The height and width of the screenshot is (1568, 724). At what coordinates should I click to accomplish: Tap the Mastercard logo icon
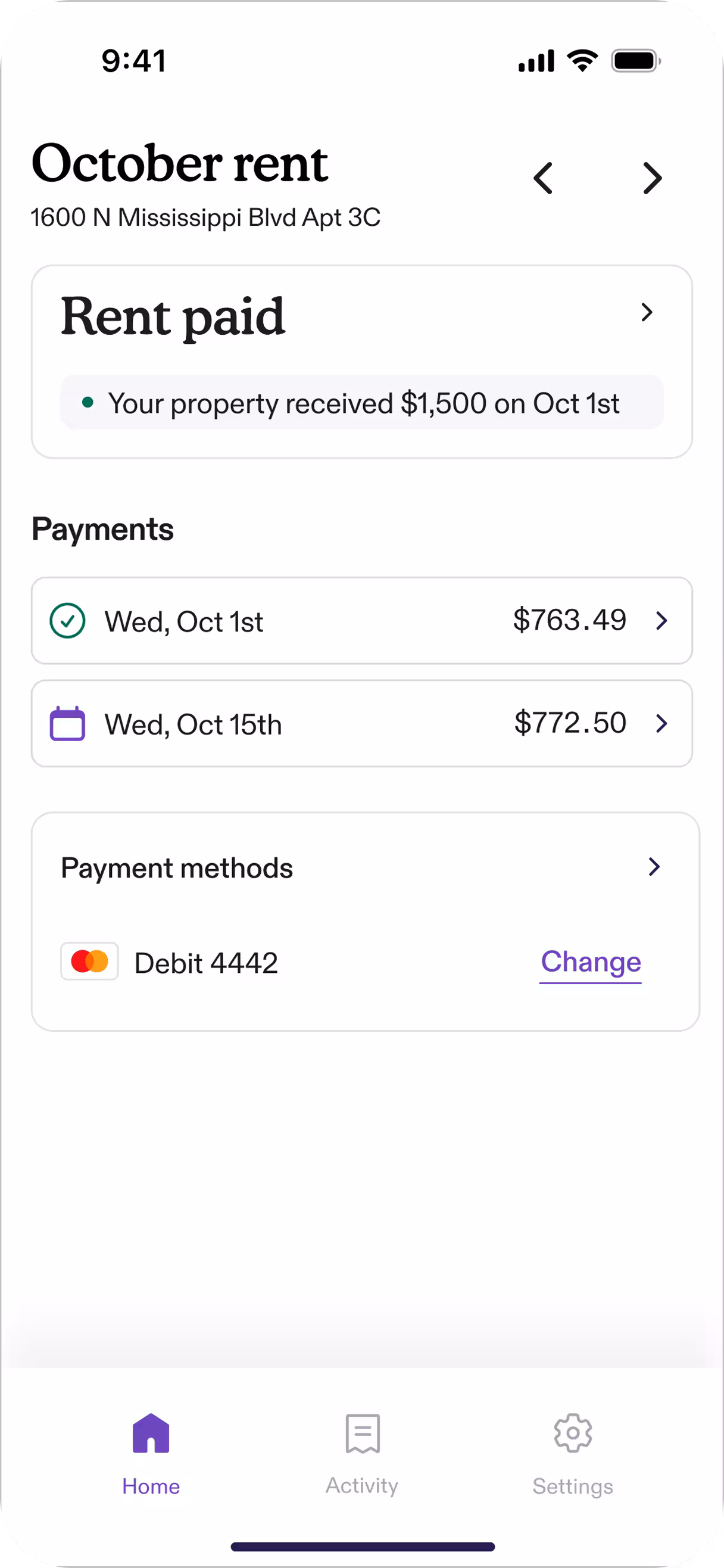tap(89, 962)
